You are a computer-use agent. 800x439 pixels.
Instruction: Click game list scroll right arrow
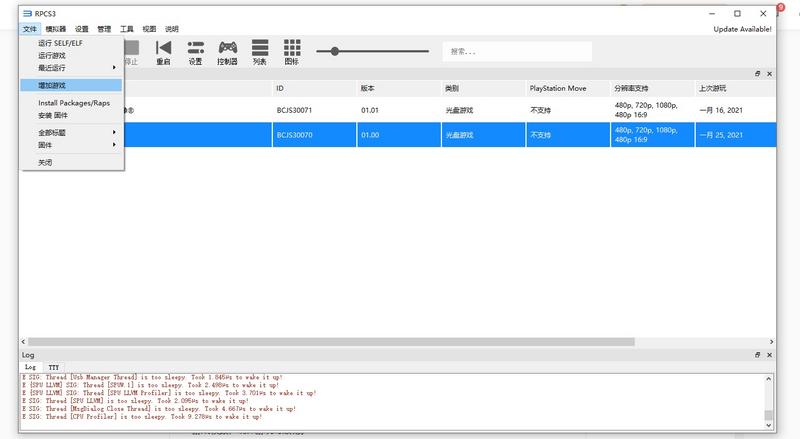[x=771, y=342]
